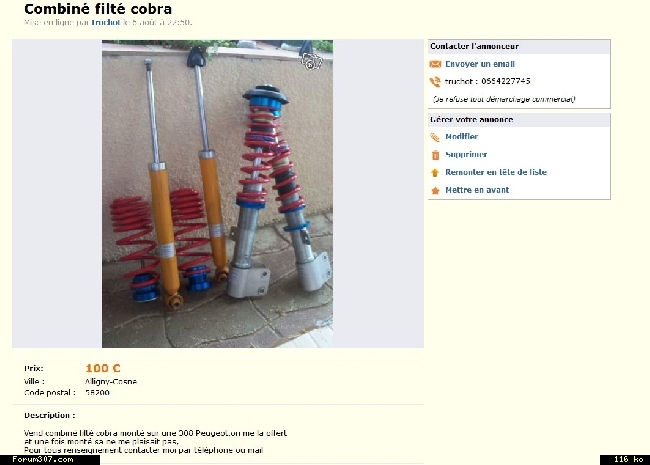
Task: Click the Forum307.com label
Action: (43, 459)
